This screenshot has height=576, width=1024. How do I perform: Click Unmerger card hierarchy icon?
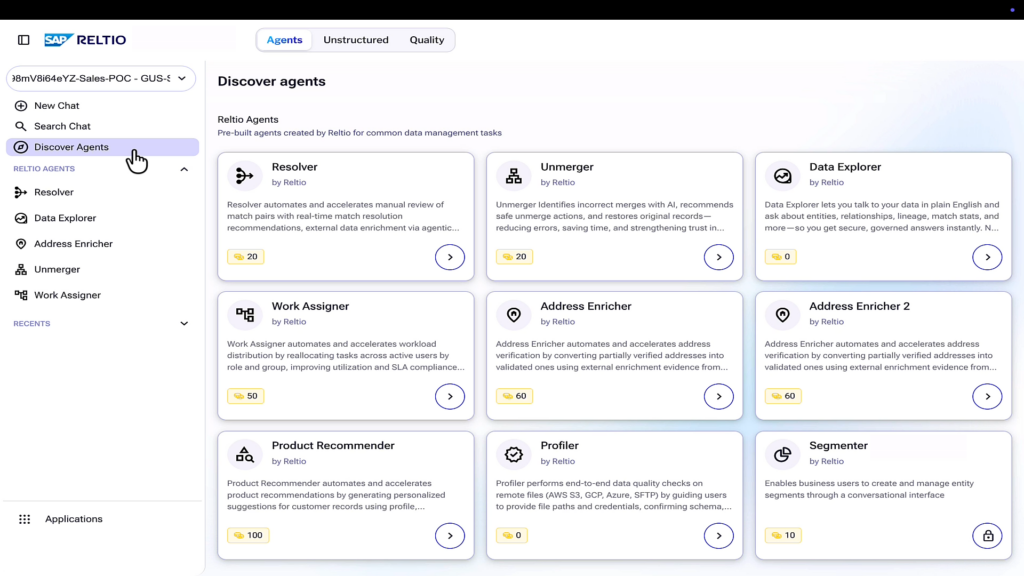(514, 176)
